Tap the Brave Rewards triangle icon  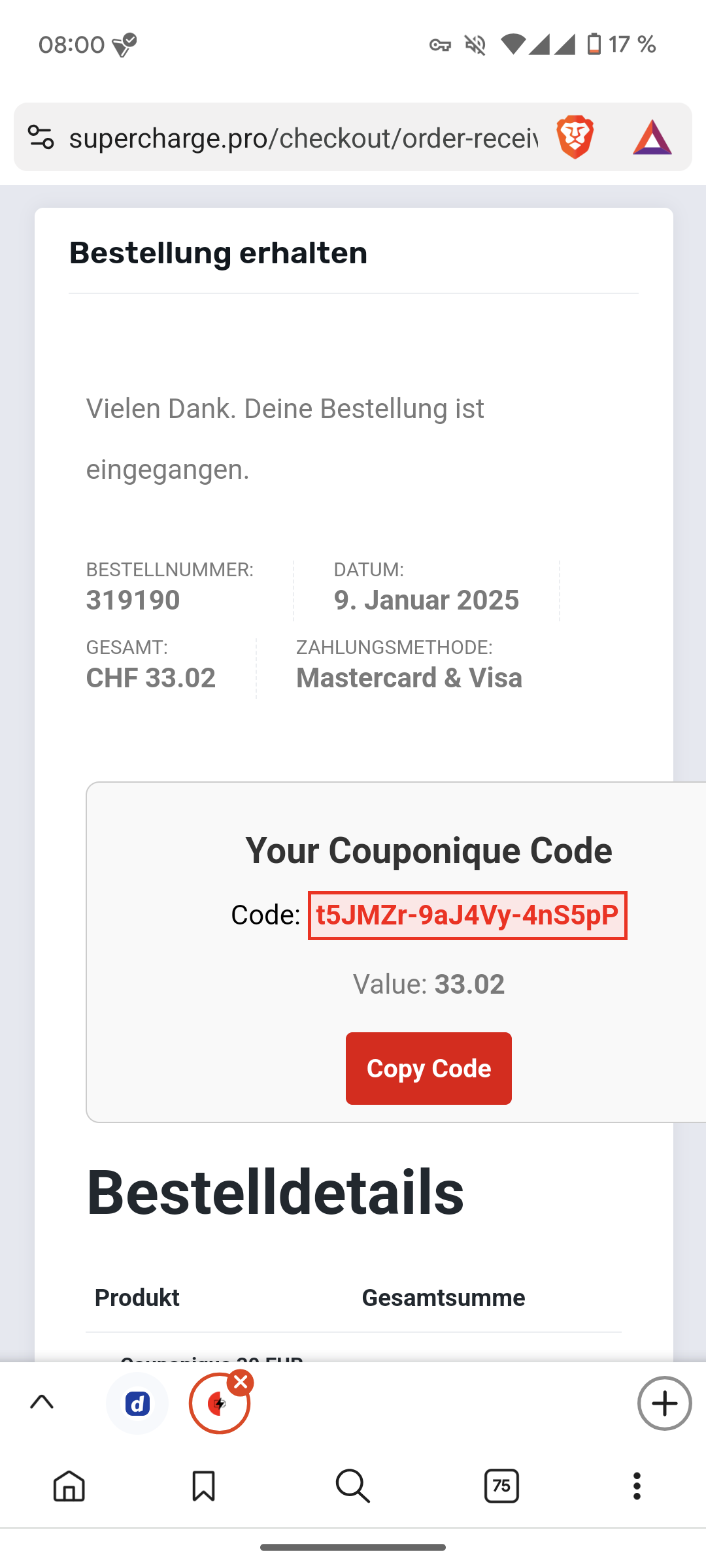click(652, 137)
